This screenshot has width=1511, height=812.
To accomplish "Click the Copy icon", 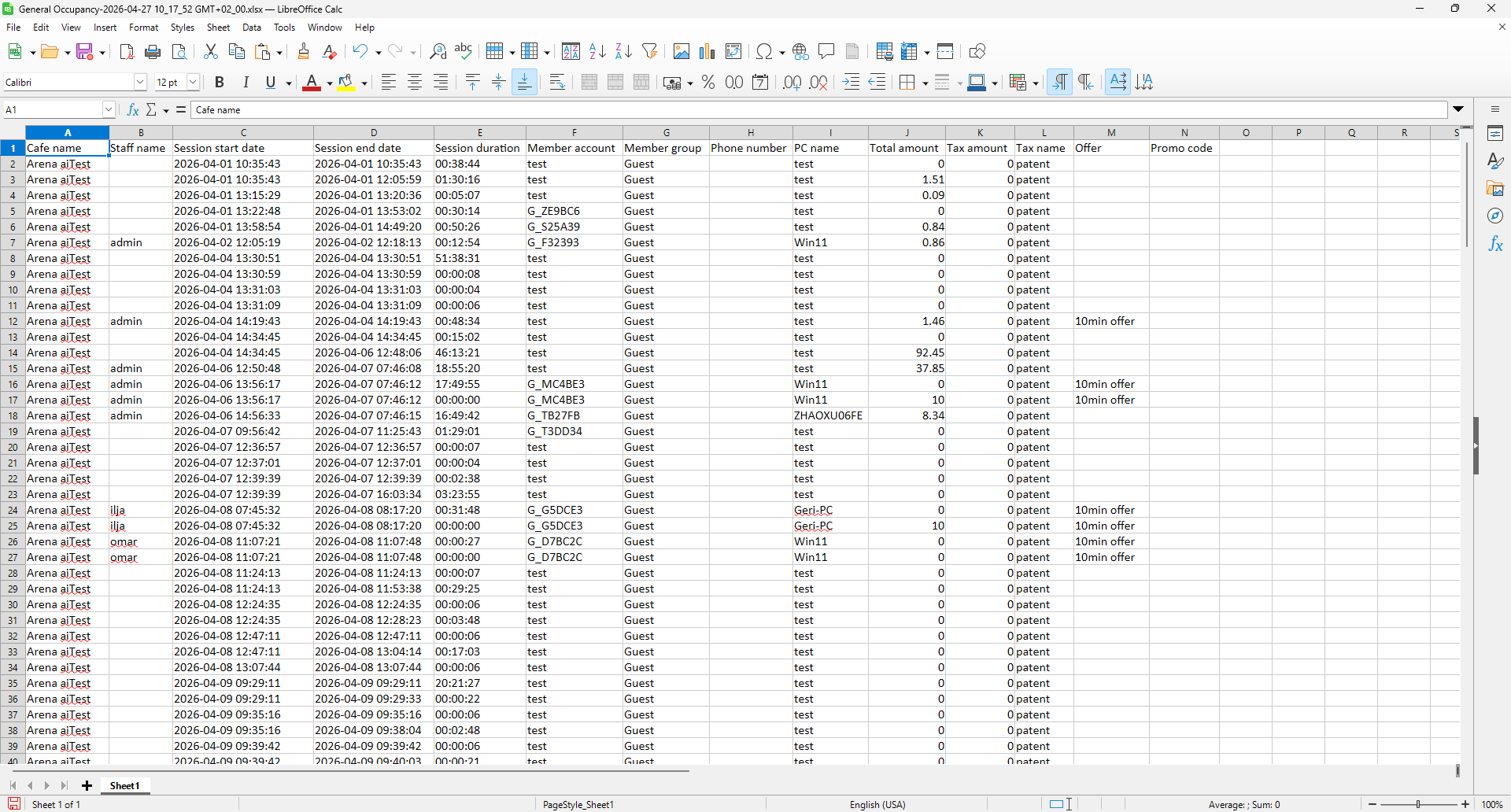I will click(236, 52).
